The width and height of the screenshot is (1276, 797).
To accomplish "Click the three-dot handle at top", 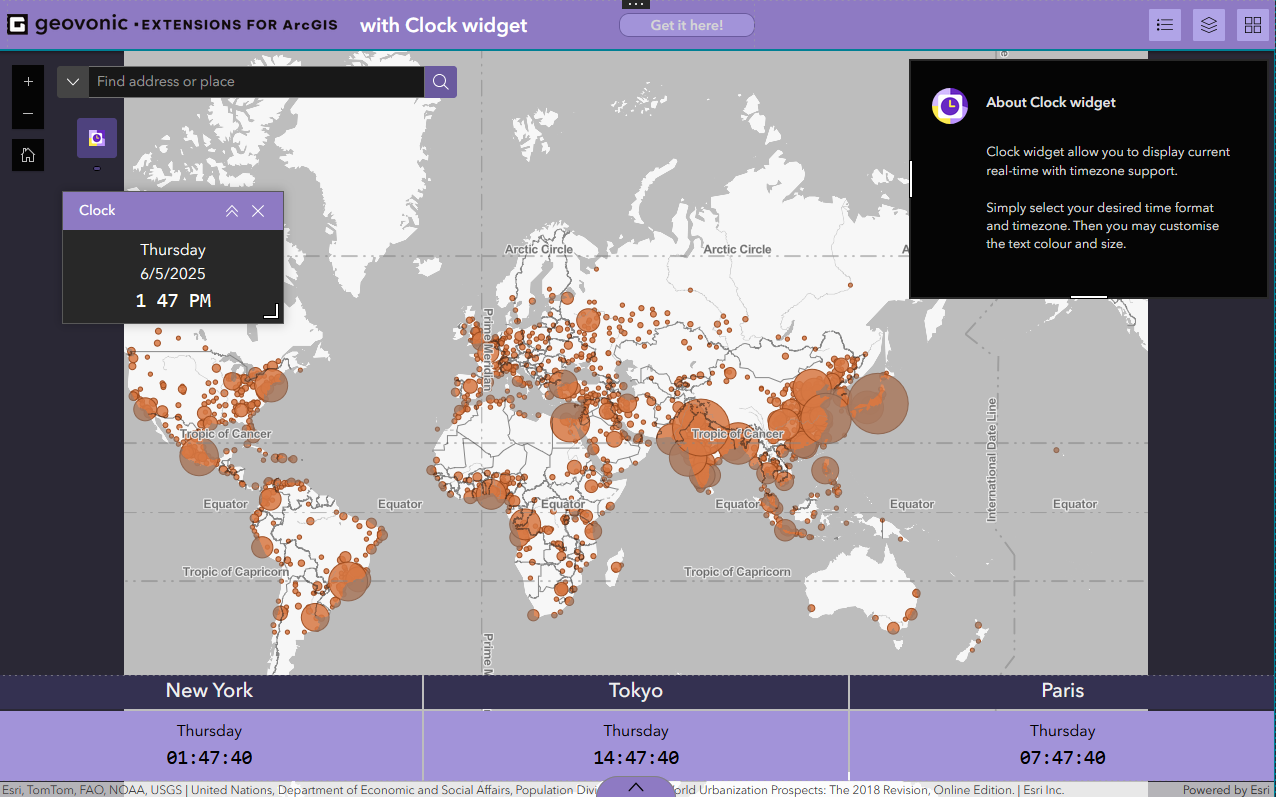I will pyautogui.click(x=636, y=5).
